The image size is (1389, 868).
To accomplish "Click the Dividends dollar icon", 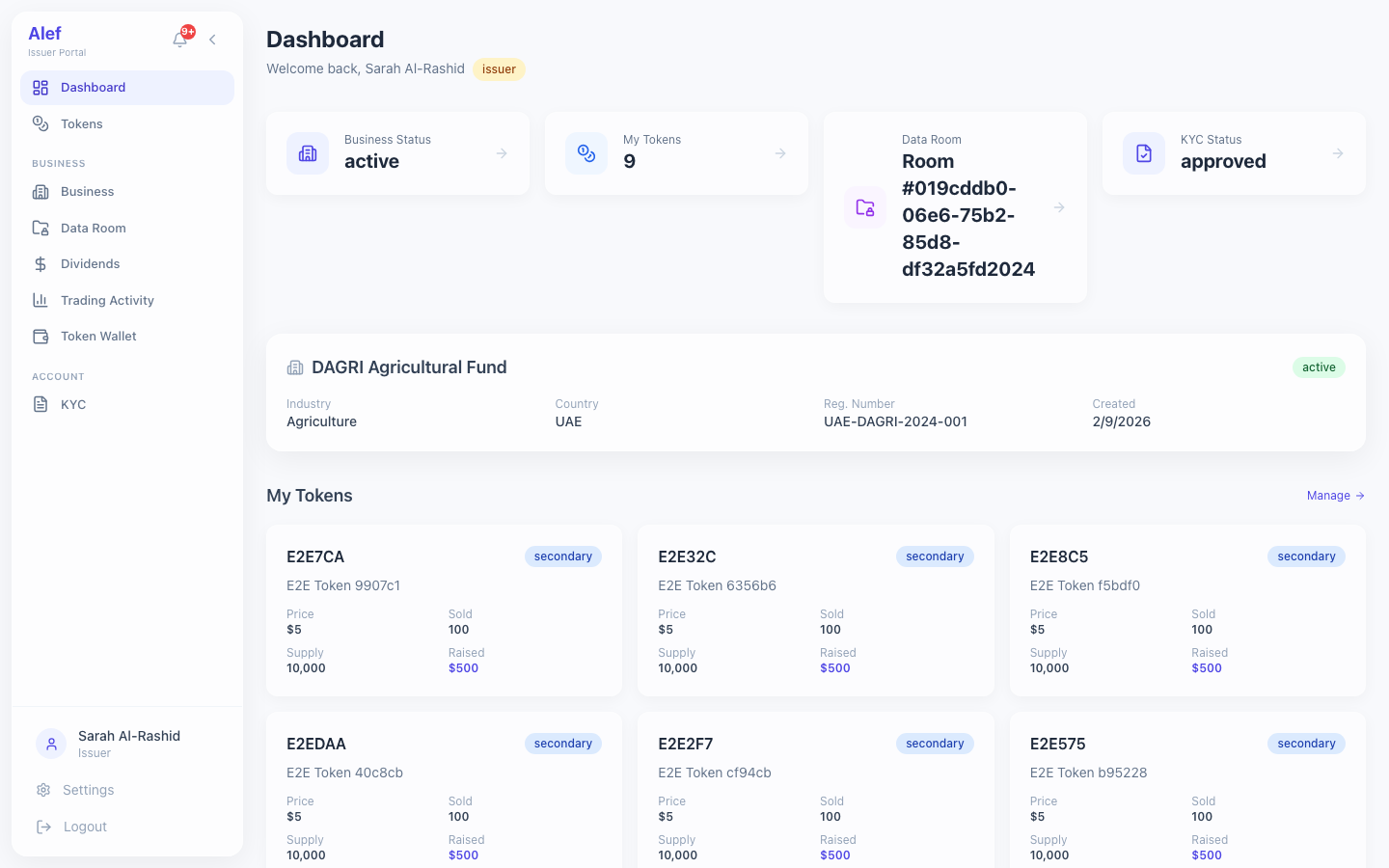I will 40,263.
